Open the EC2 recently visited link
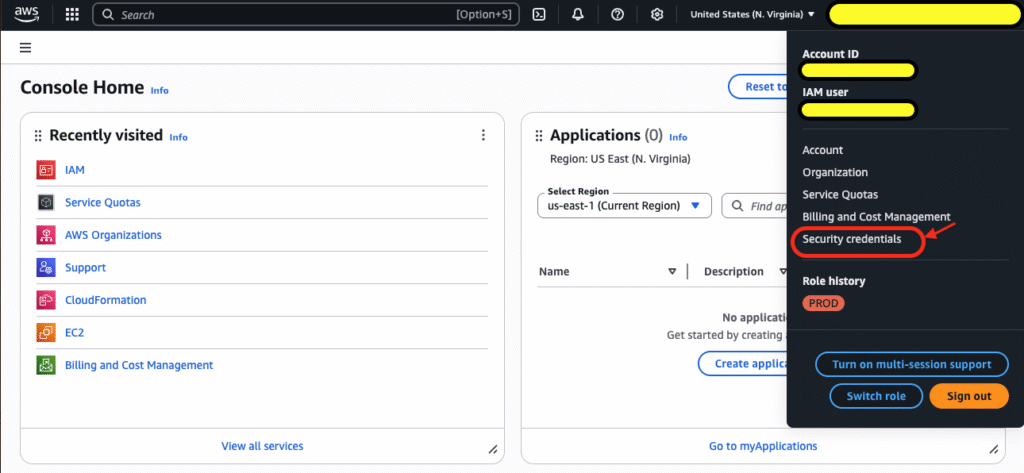This screenshot has height=473, width=1024. click(x=74, y=333)
